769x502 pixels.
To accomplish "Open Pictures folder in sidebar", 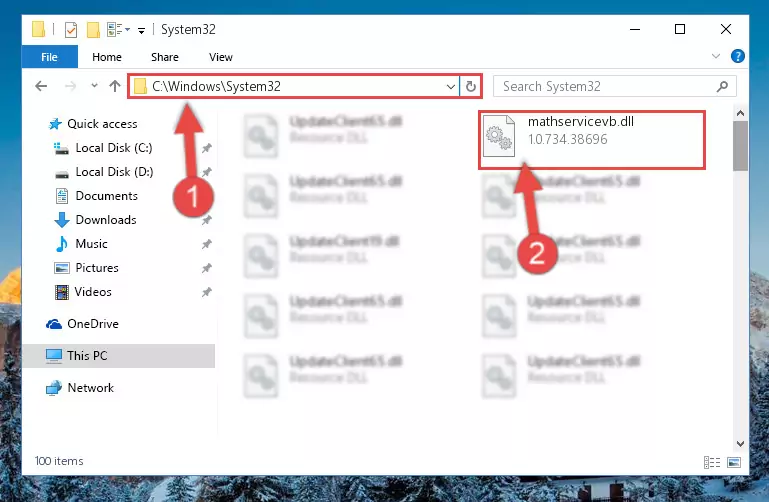I will (97, 268).
